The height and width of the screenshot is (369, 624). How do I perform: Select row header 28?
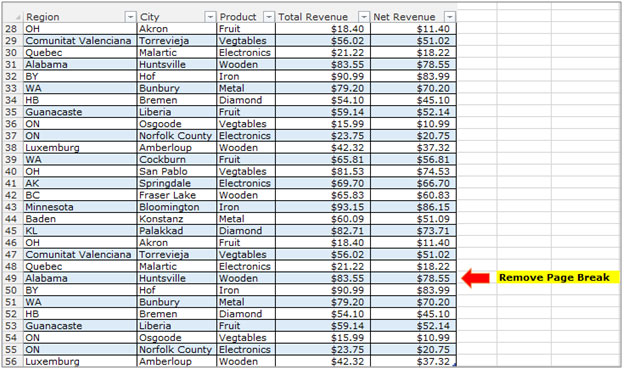tap(12, 29)
